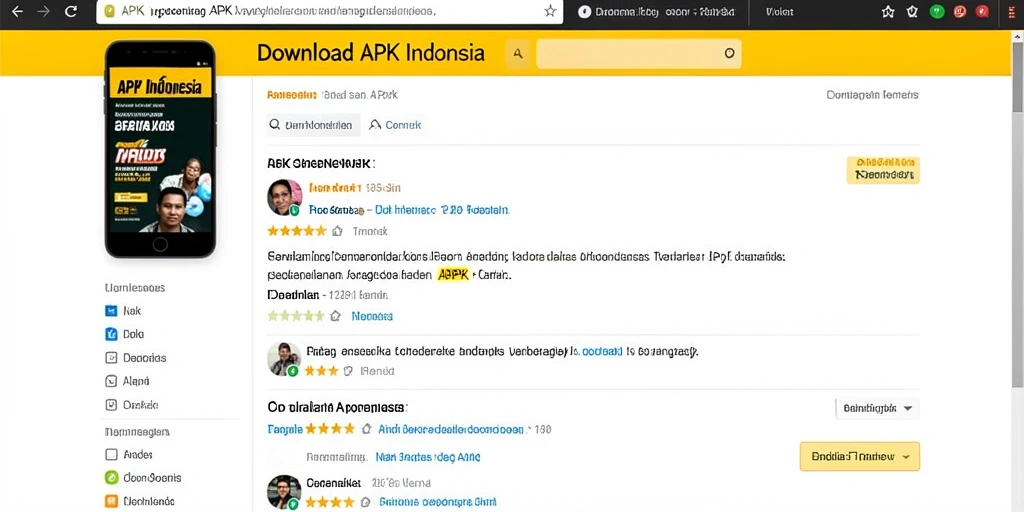The image size is (1024, 512).
Task: Go back with the browser back arrow
Action: [17, 12]
